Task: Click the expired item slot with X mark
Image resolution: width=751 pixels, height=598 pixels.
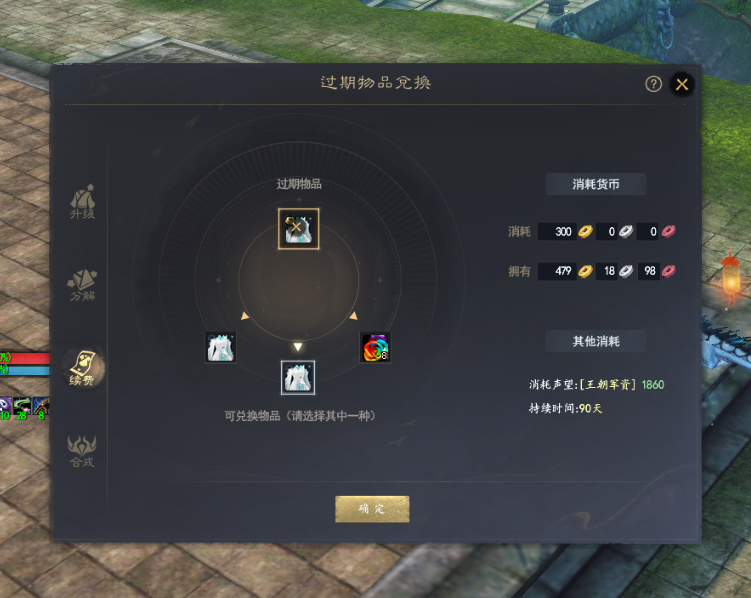Action: pyautogui.click(x=298, y=229)
